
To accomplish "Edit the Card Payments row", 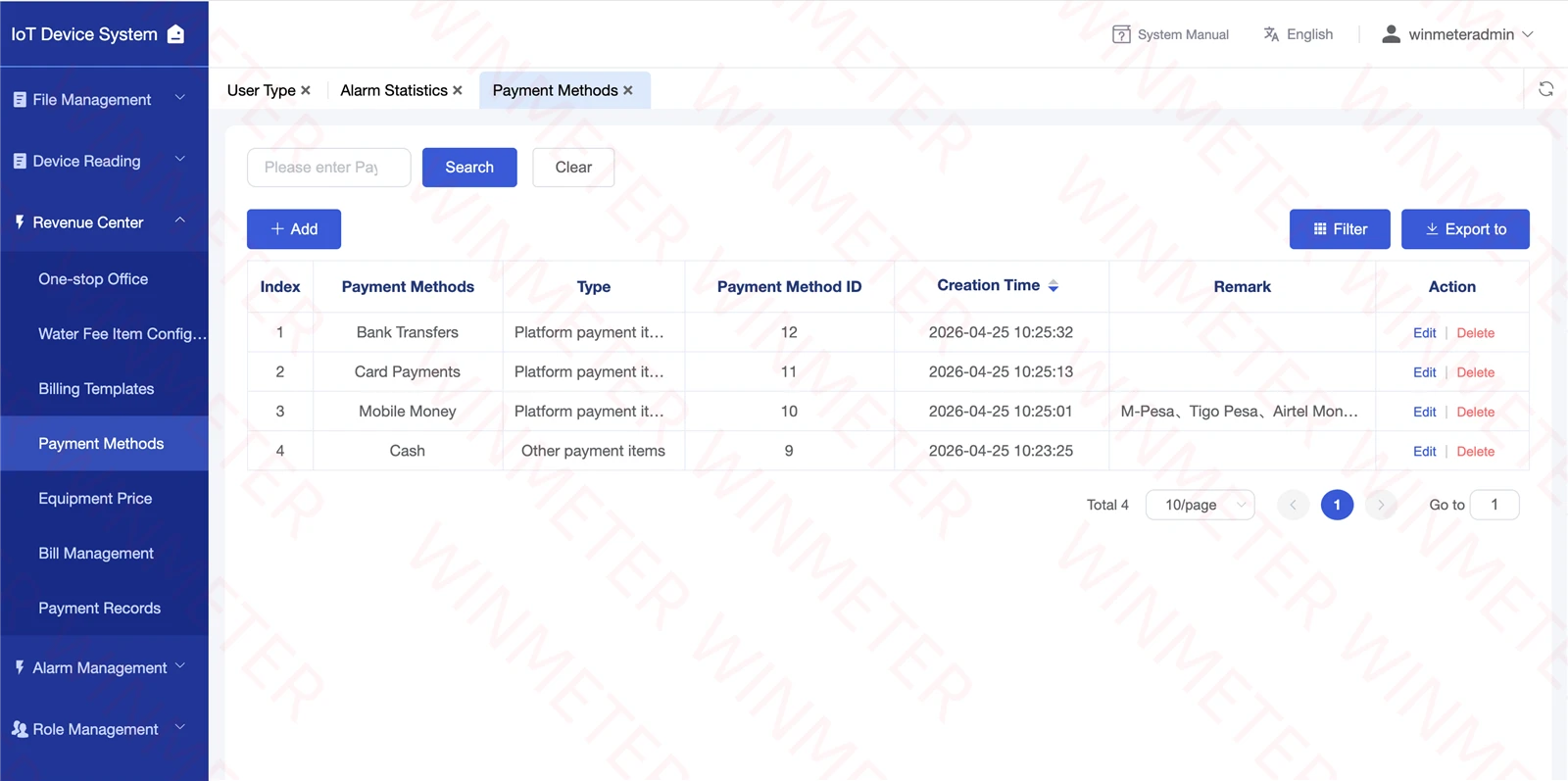I will point(1424,372).
